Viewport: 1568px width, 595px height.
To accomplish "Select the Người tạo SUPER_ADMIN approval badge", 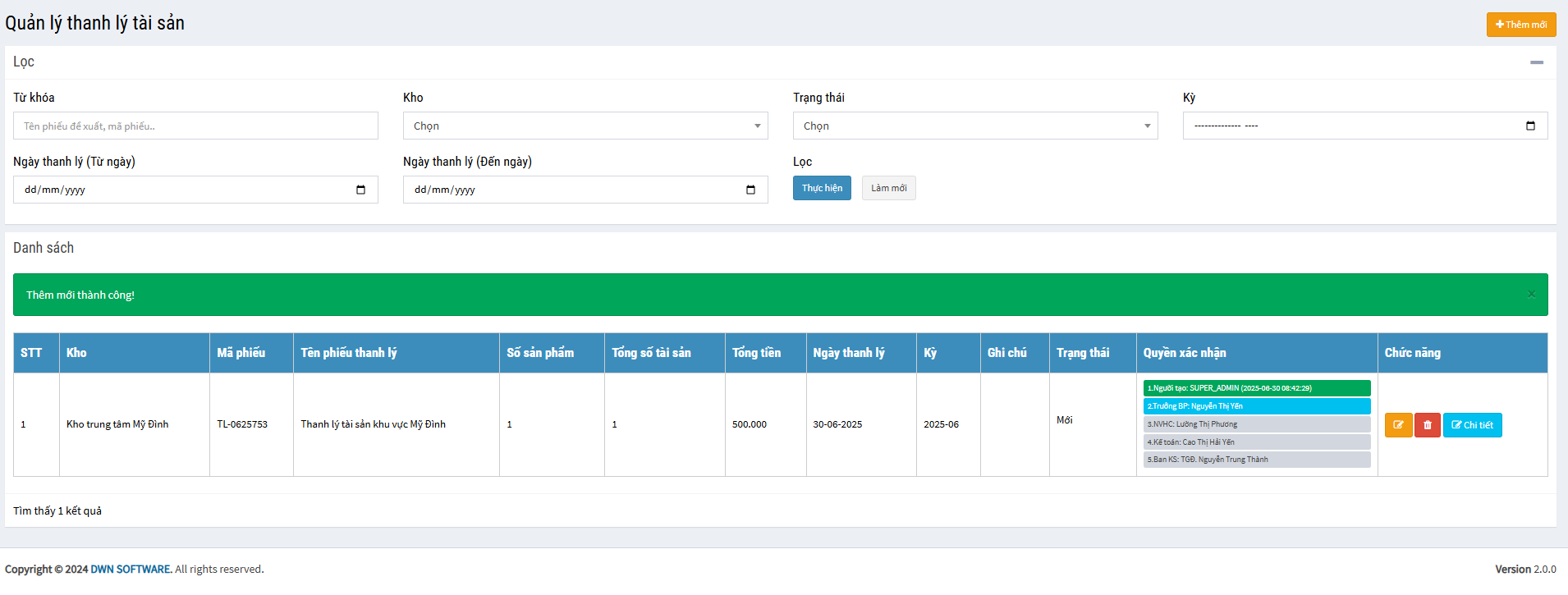I will coord(1256,388).
